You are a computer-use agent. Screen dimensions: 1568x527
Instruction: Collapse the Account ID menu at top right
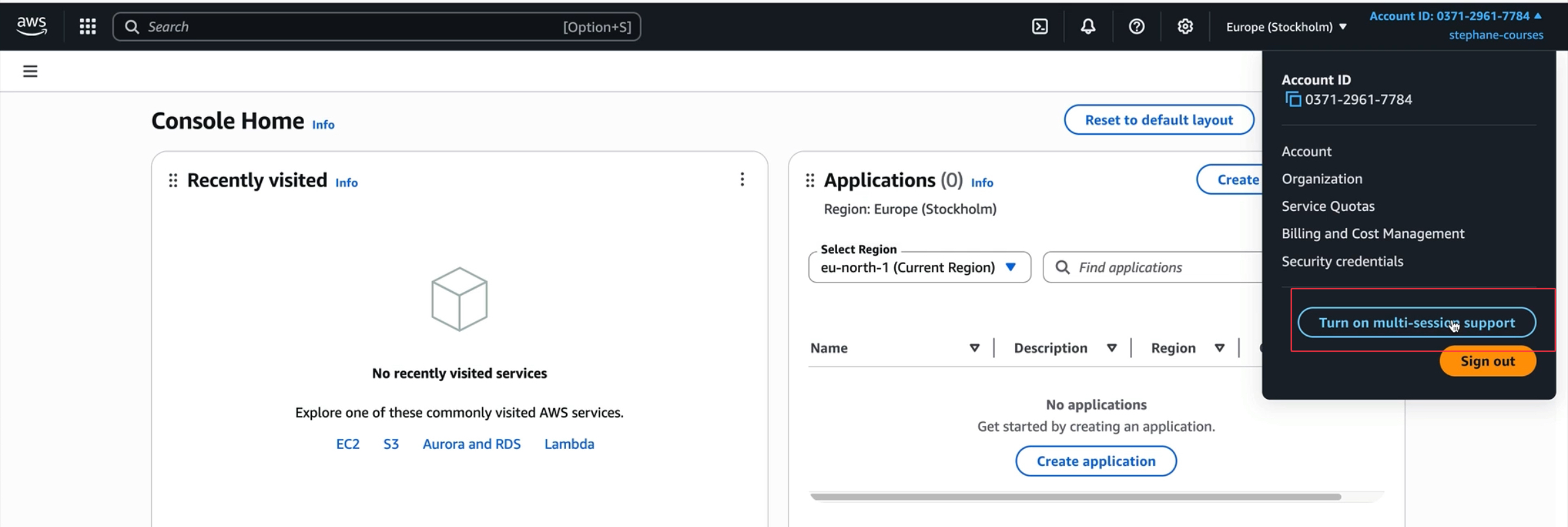click(x=1456, y=16)
